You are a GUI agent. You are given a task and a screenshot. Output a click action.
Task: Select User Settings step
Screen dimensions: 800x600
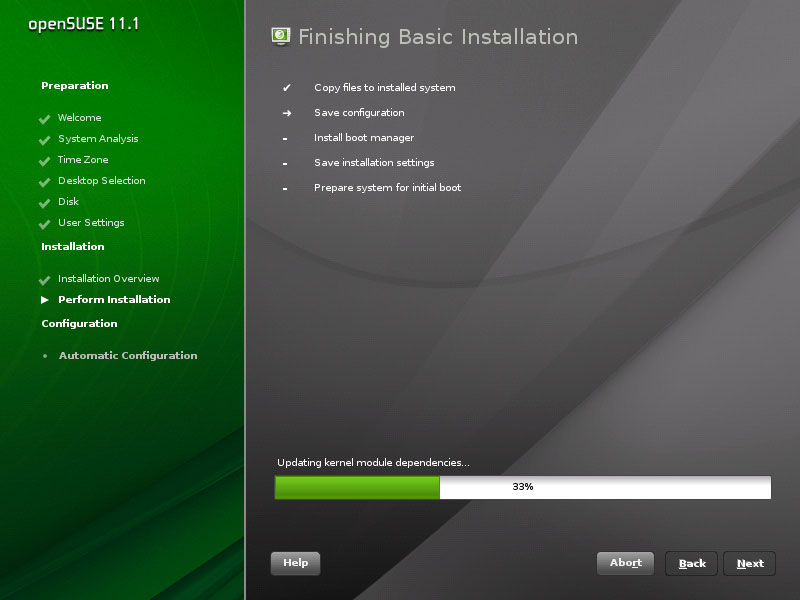91,222
